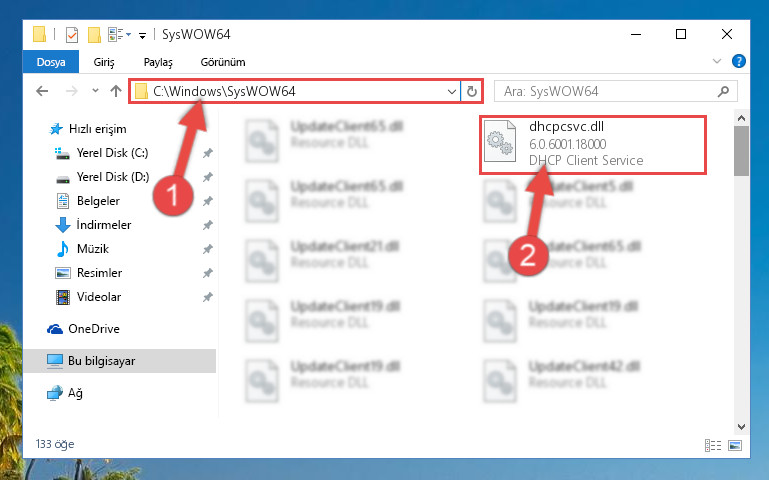769x480 pixels.
Task: Expand the ribbon with the chevron
Action: 717,61
